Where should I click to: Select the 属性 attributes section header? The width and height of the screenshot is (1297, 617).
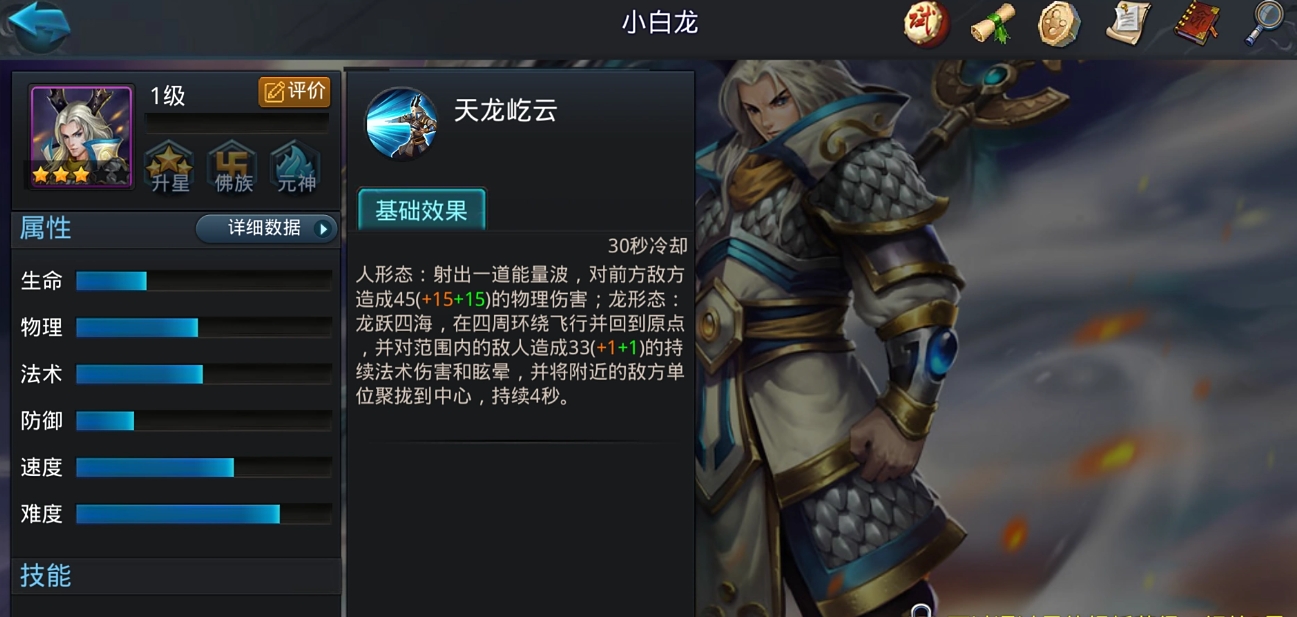click(46, 228)
